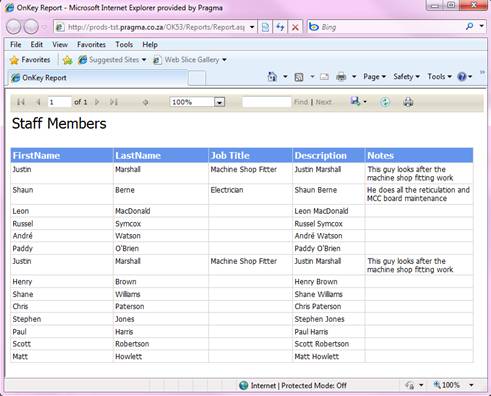Click the FirstName column header
This screenshot has width=491, height=396.
coord(62,155)
